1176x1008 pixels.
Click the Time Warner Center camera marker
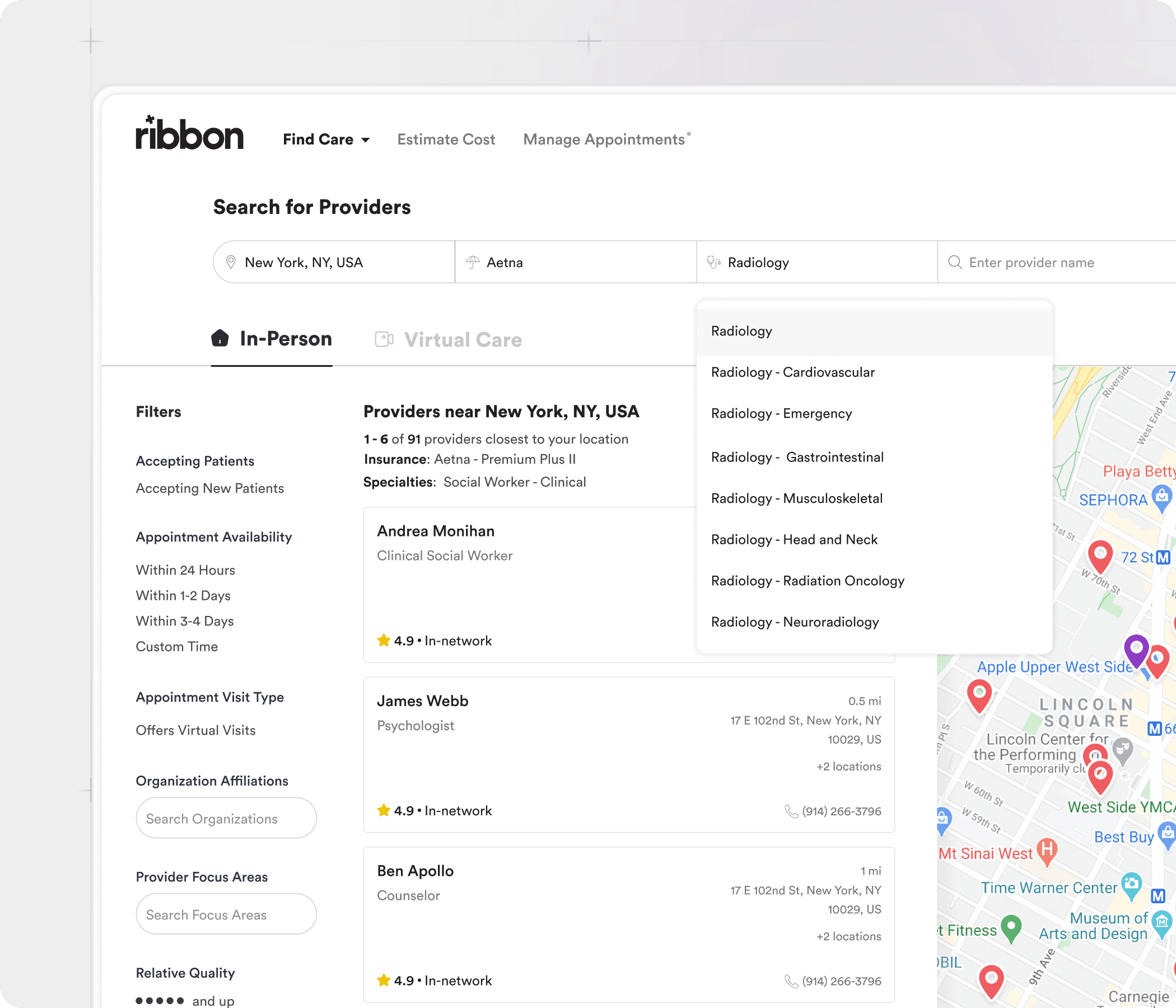point(1132,886)
